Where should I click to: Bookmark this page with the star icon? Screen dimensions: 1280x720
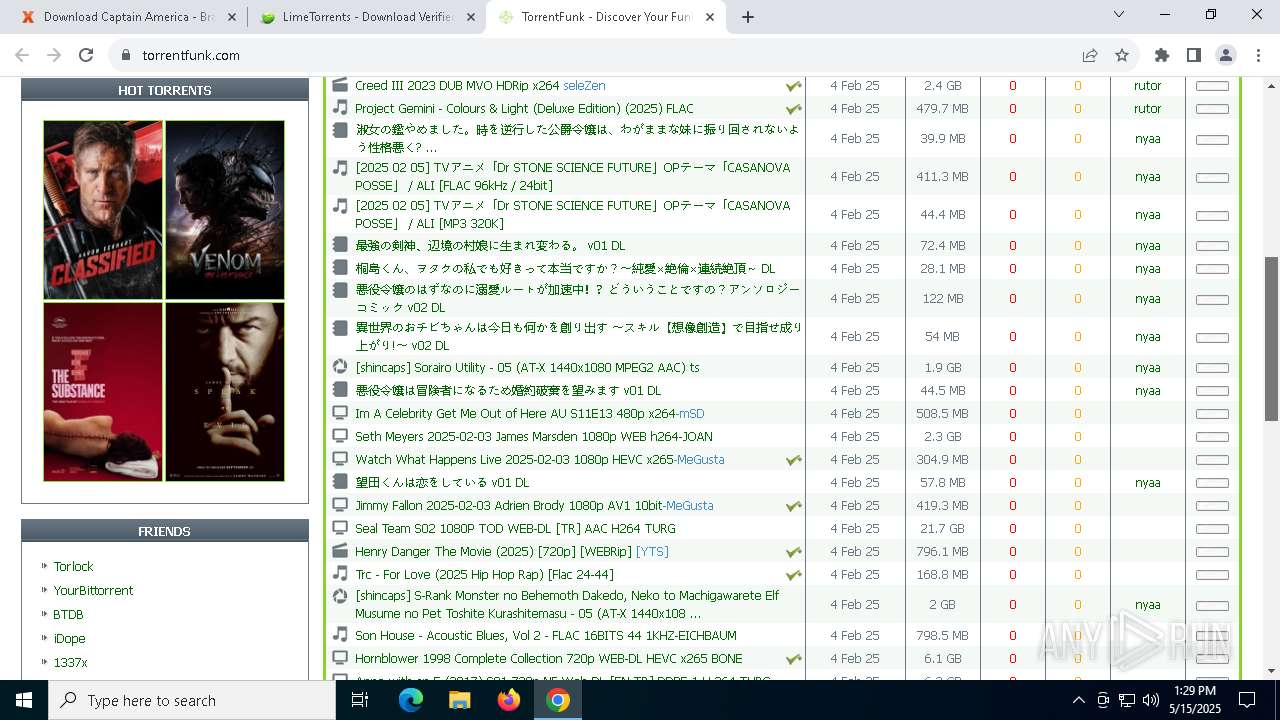click(1122, 55)
